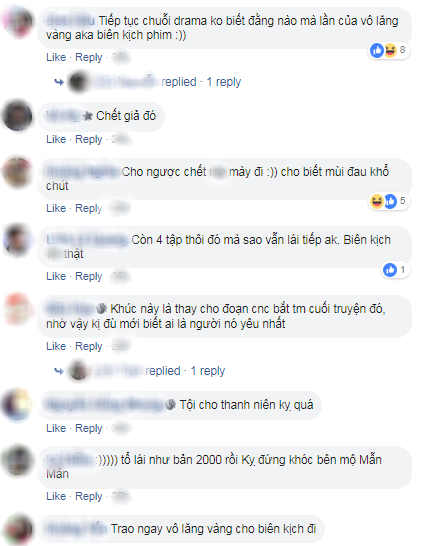Open the small avatar of the replier under the first comment
The image size is (426, 546).
pyautogui.click(x=78, y=82)
